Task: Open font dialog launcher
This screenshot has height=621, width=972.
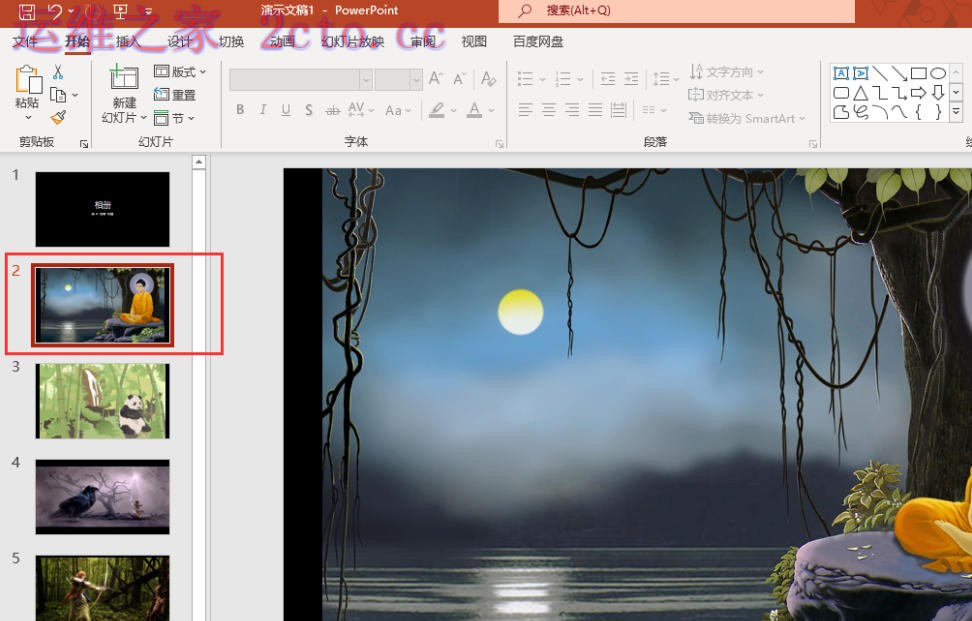Action: (500, 144)
